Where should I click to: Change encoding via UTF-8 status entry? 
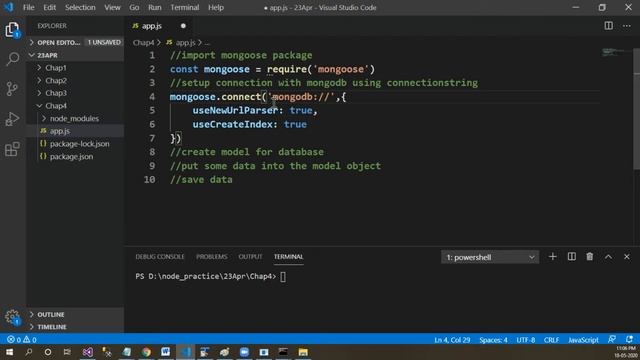tap(526, 340)
